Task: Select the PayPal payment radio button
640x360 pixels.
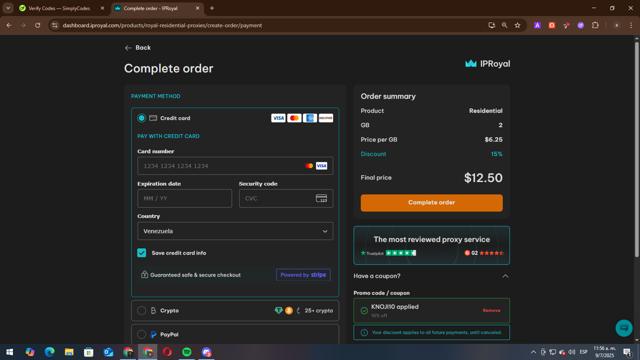Action: 142,334
